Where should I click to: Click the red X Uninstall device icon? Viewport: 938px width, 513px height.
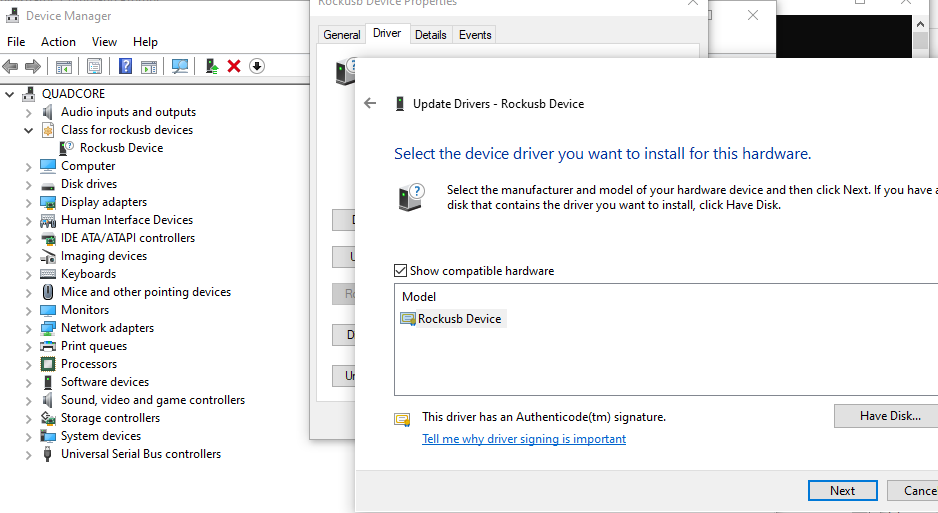tap(234, 66)
